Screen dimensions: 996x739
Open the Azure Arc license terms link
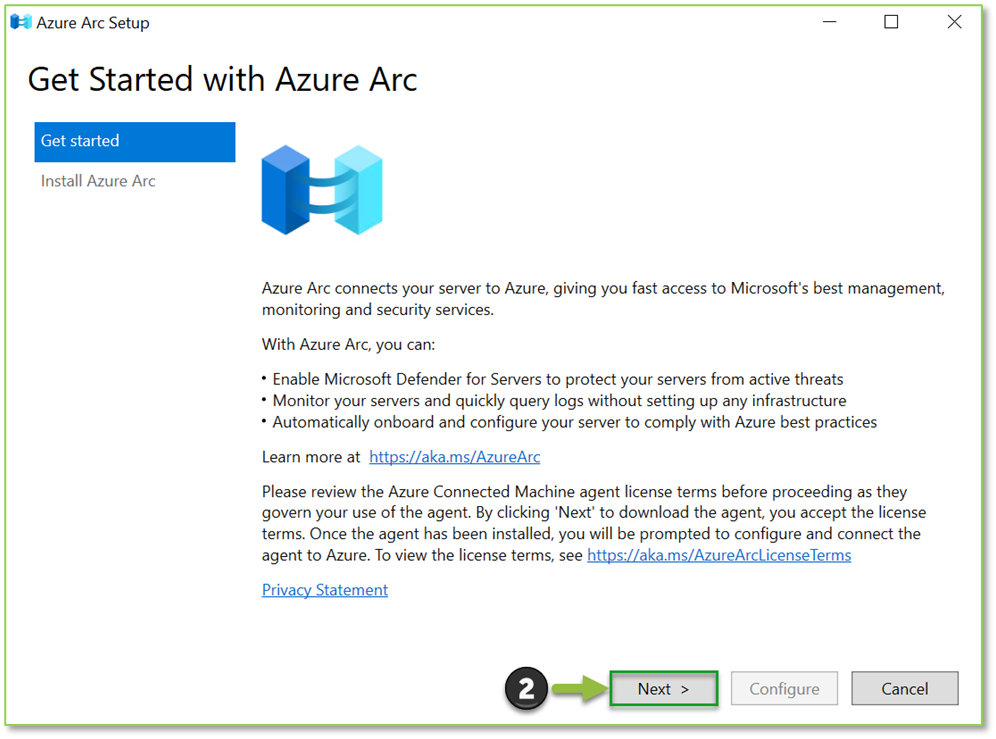pos(719,554)
